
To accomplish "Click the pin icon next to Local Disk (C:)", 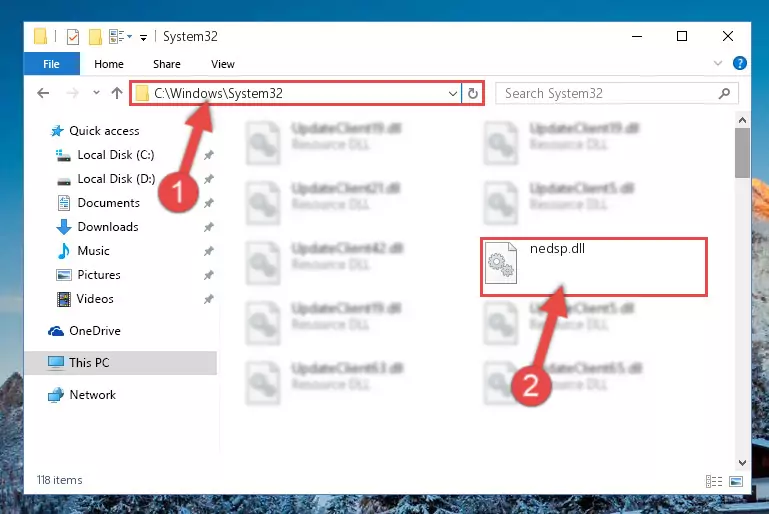I will 208,155.
